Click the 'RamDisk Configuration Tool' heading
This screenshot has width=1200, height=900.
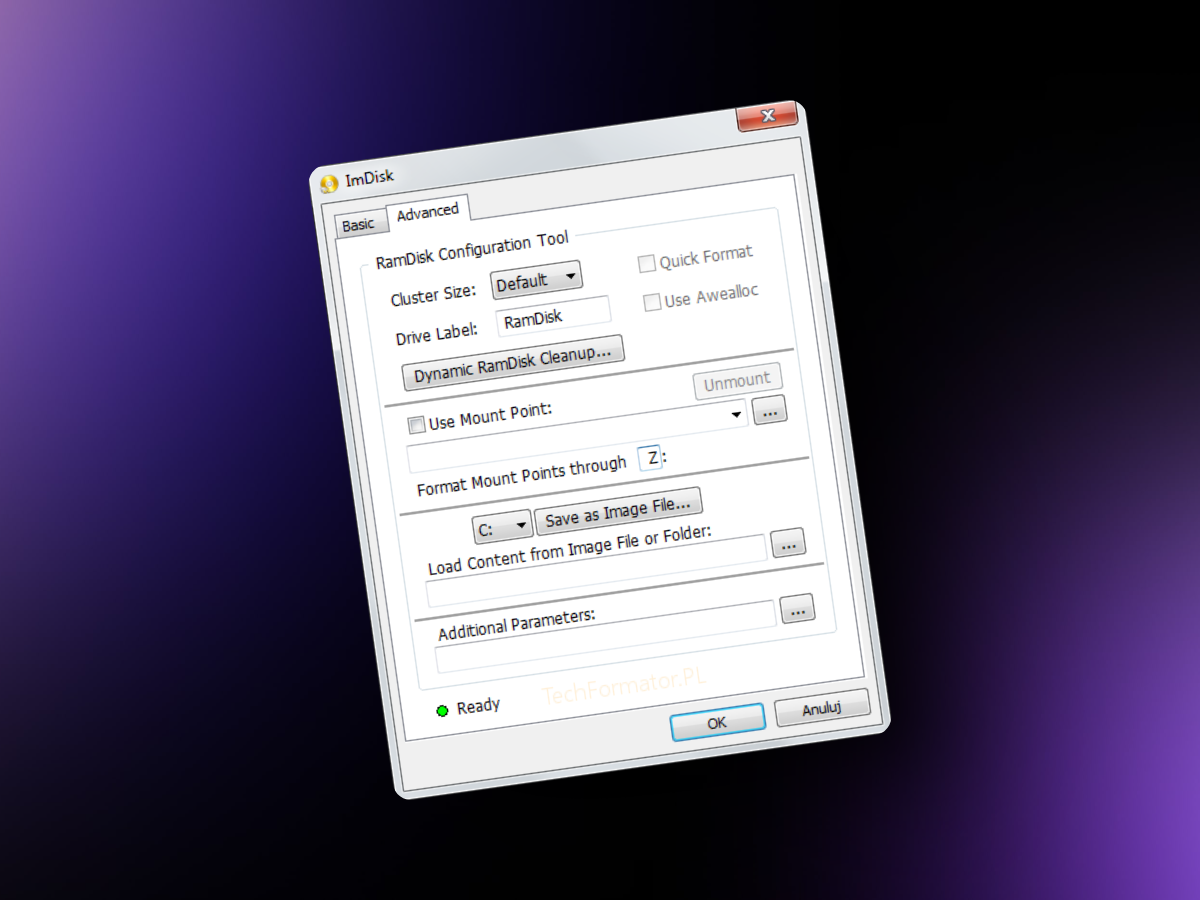tap(472, 250)
